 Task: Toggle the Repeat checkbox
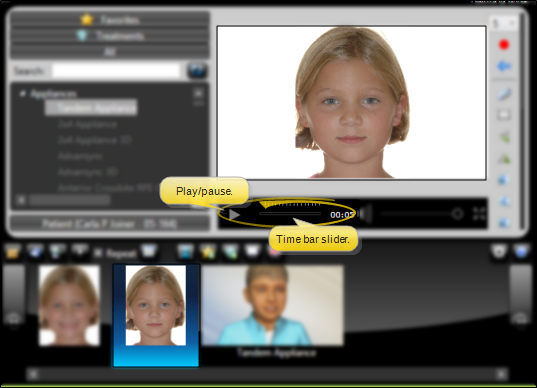(98, 253)
